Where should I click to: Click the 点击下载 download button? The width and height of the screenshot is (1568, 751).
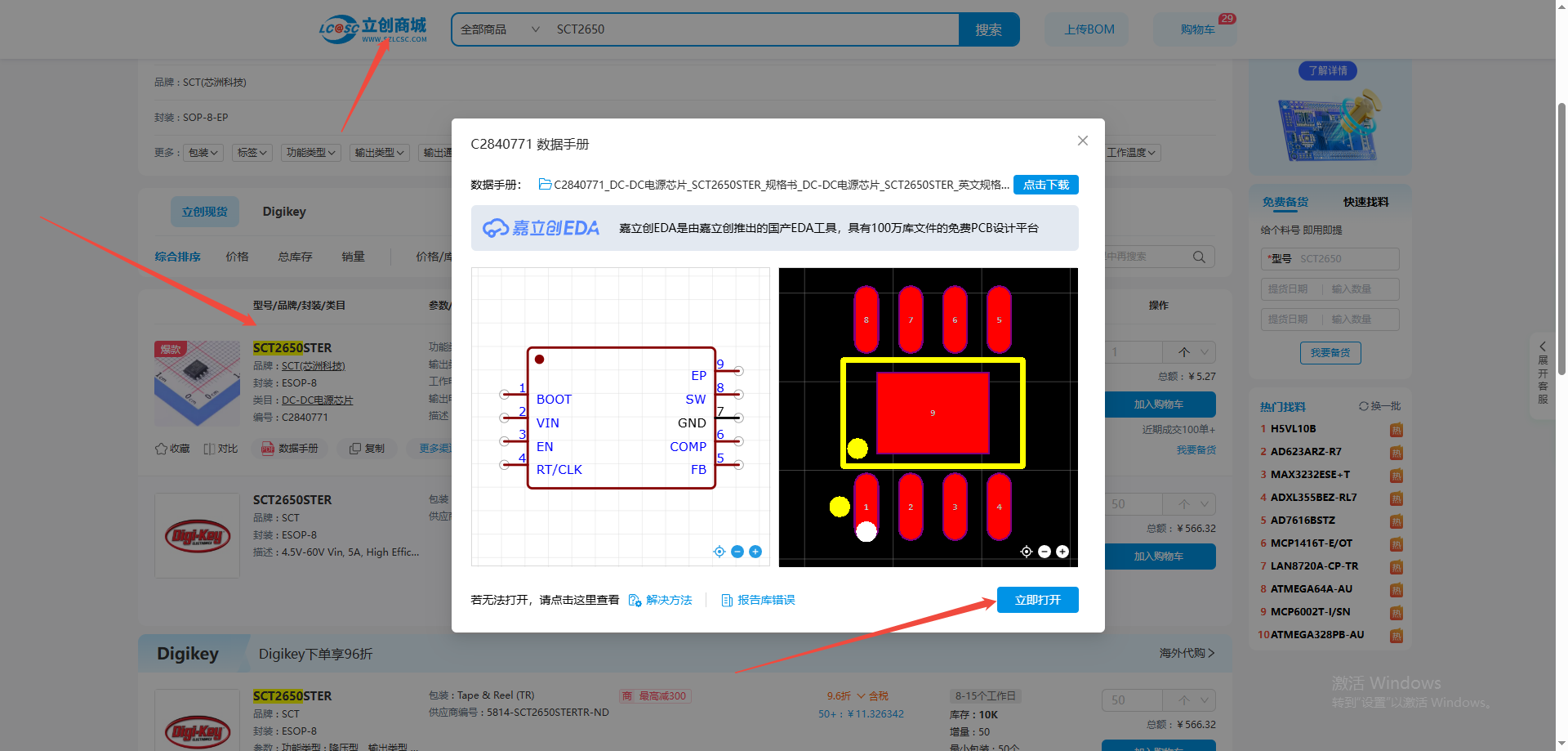[x=1045, y=185]
